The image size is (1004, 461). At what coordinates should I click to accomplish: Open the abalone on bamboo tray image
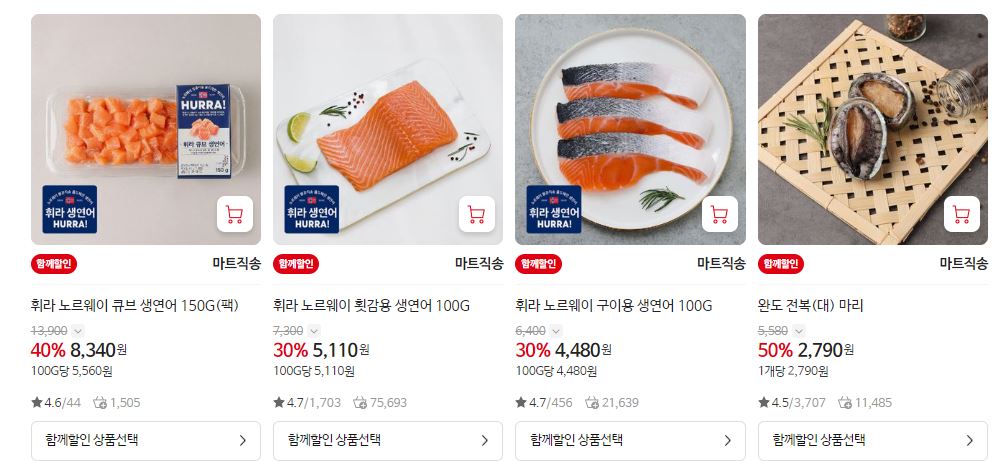tap(873, 129)
